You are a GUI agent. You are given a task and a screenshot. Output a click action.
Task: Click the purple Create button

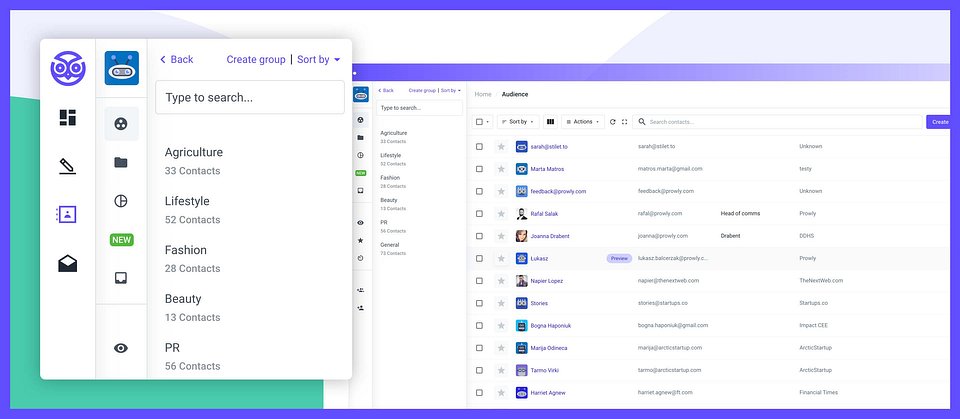click(940, 122)
